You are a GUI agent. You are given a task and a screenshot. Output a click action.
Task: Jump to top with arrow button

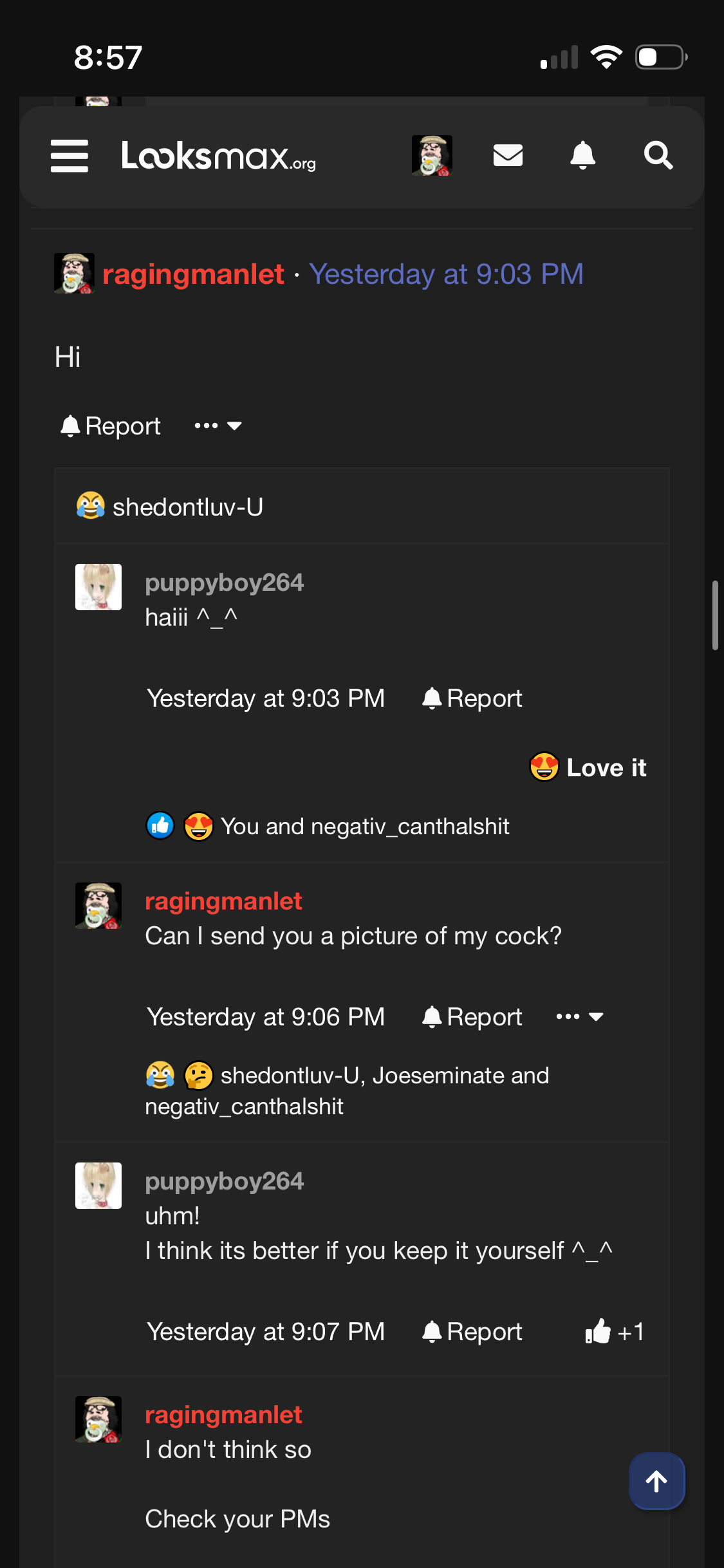[656, 1480]
